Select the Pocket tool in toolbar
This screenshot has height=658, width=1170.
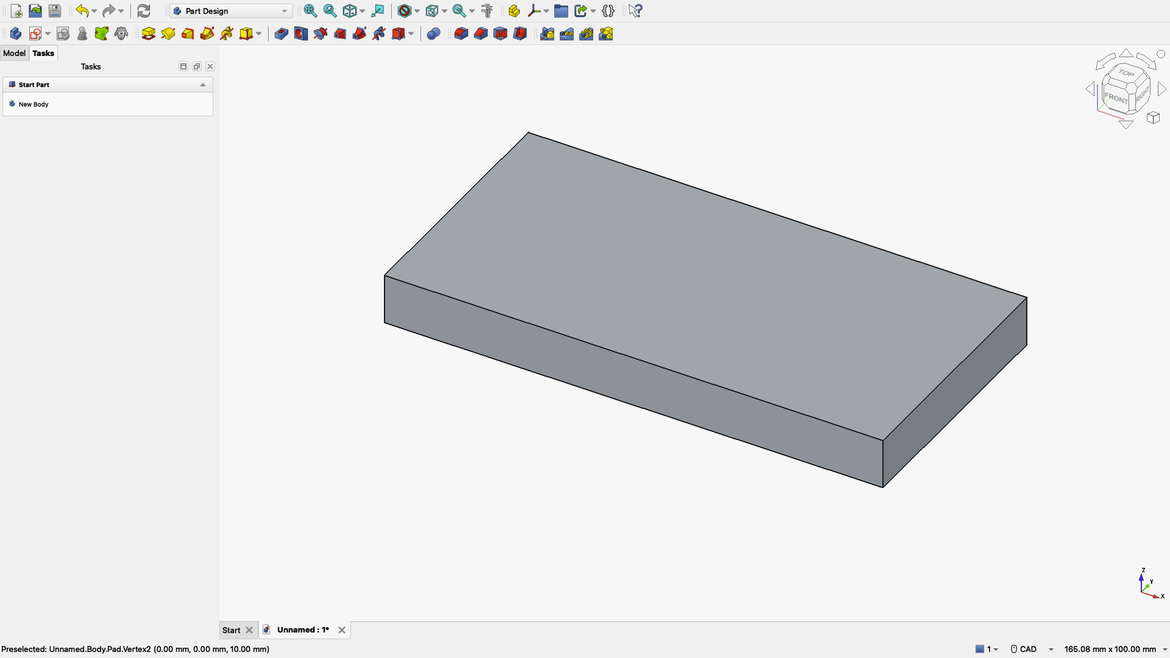pyautogui.click(x=281, y=34)
